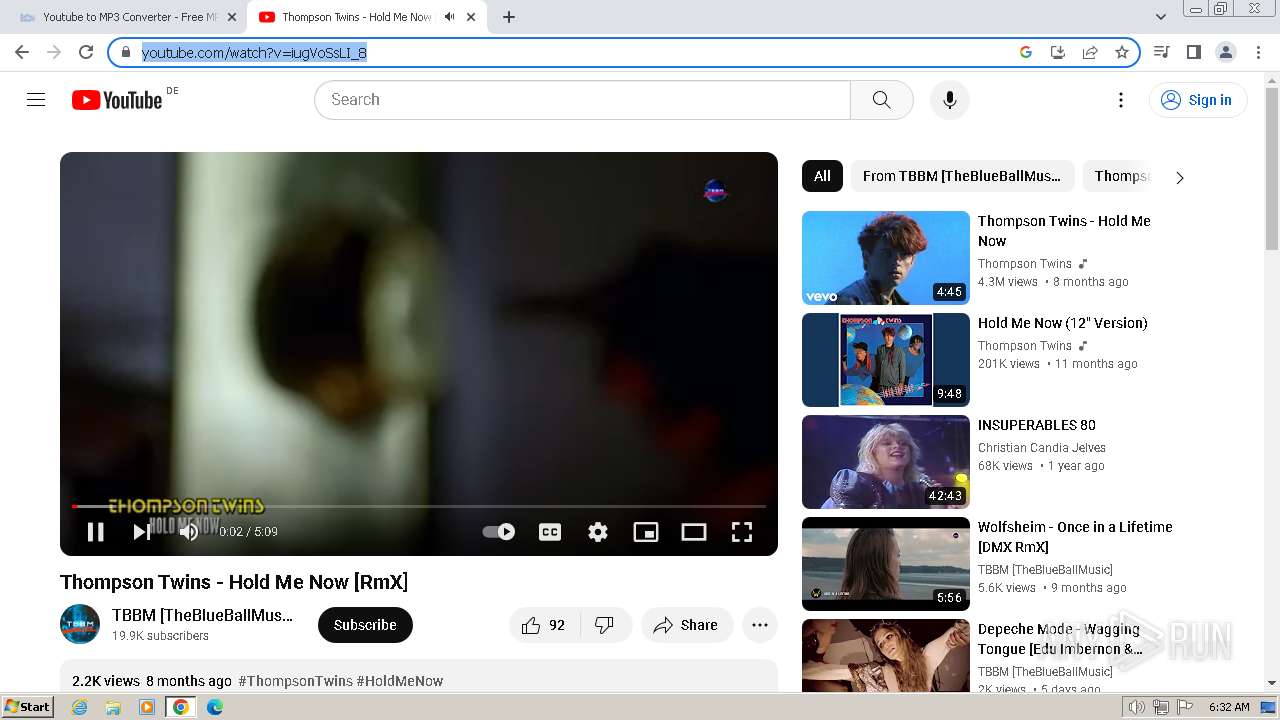Reload the current page
Screen dimensions: 1280x720
[86, 52]
